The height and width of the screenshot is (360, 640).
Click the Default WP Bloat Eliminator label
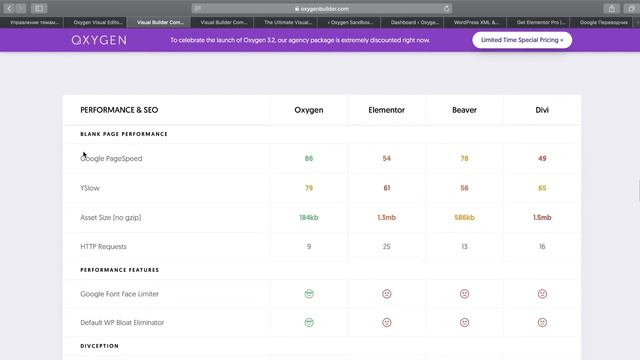(122, 322)
